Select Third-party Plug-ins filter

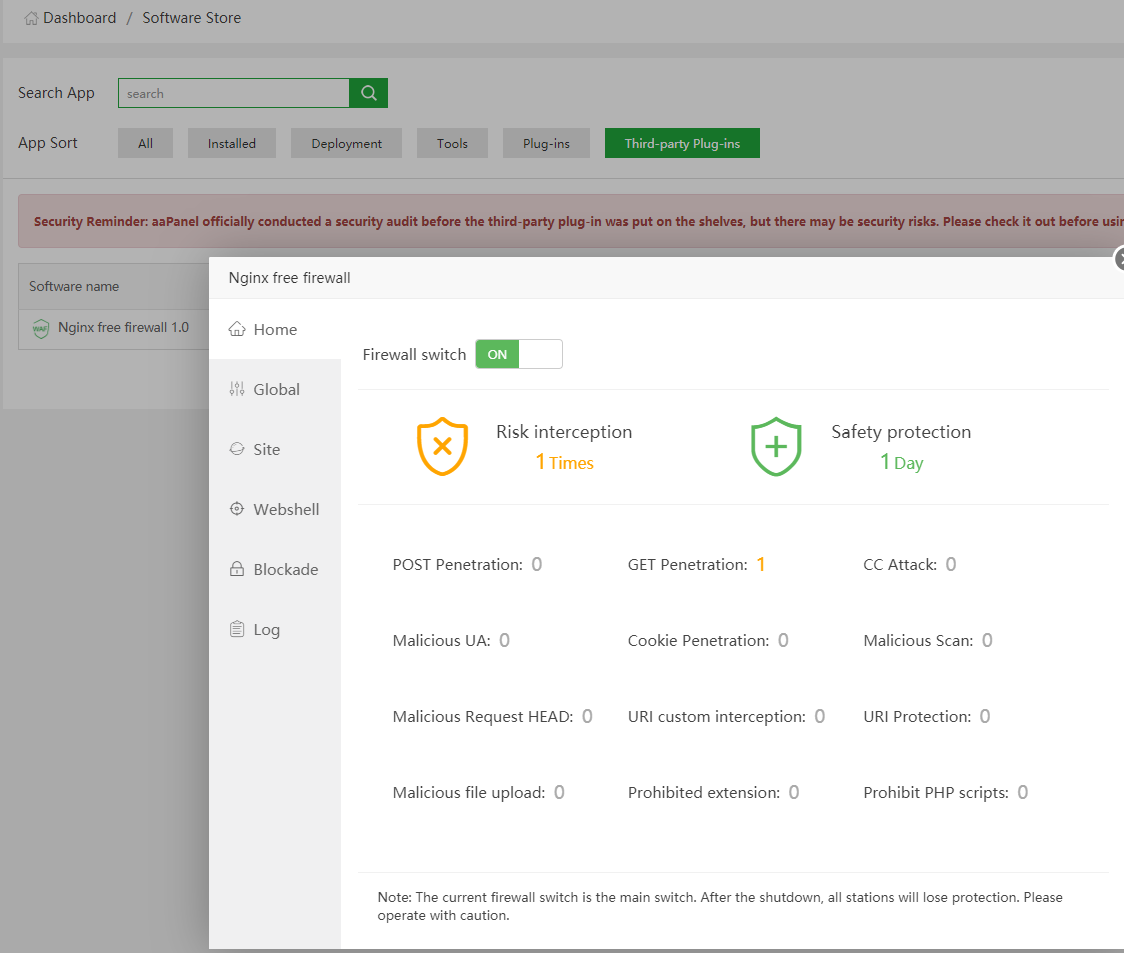(682, 143)
